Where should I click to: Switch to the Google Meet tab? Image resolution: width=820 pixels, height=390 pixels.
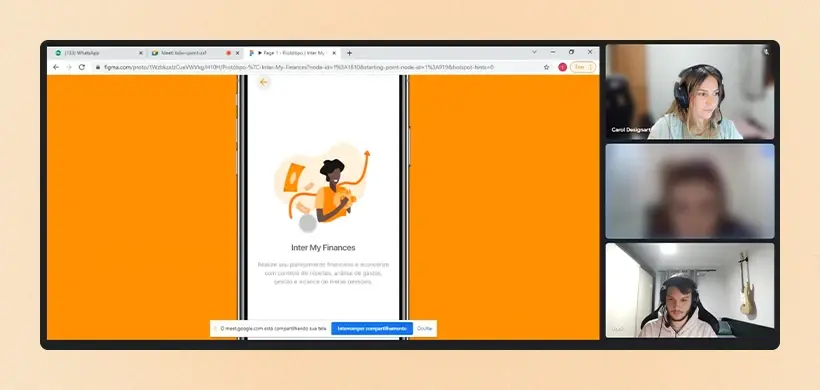click(x=194, y=53)
